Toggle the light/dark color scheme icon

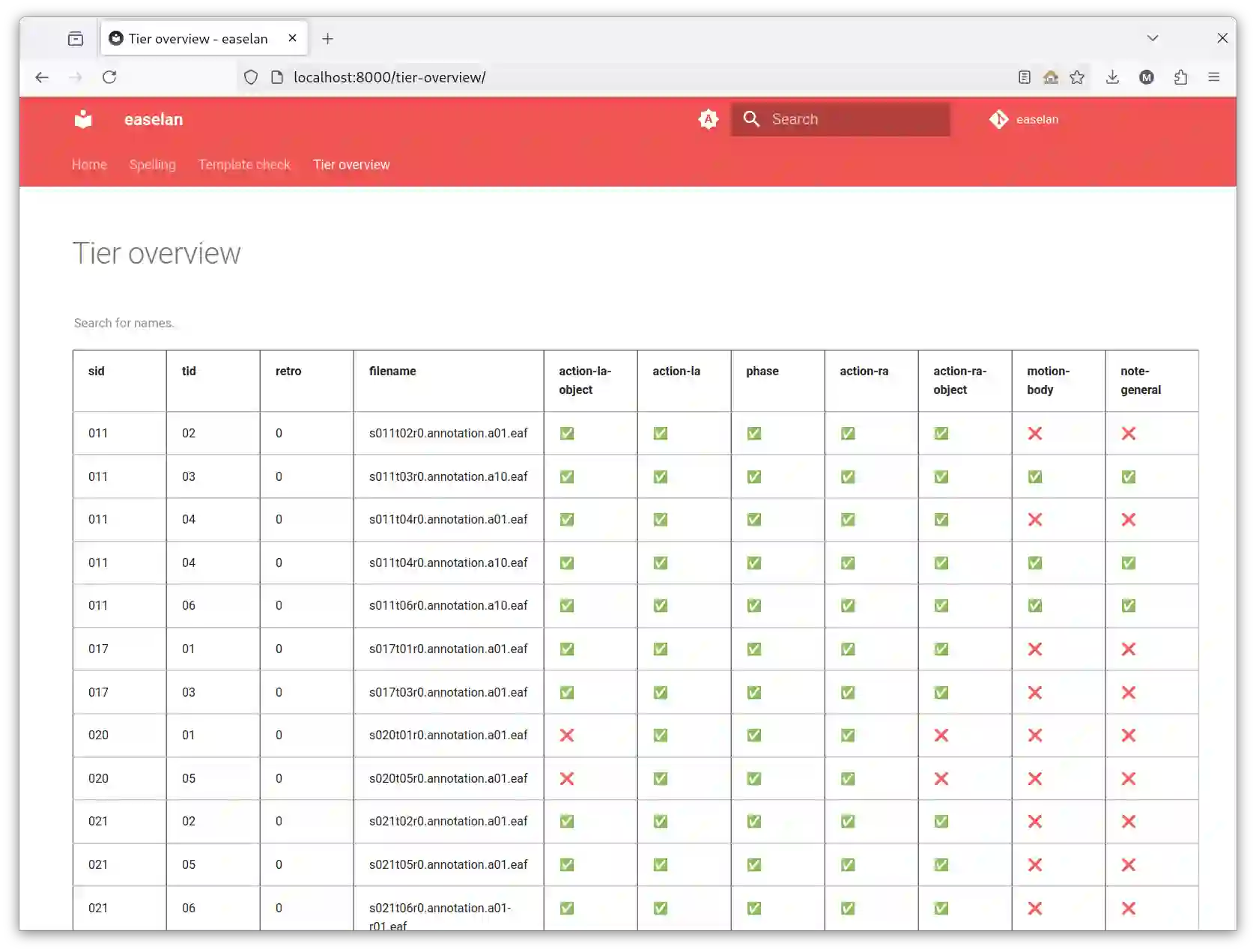[708, 119]
